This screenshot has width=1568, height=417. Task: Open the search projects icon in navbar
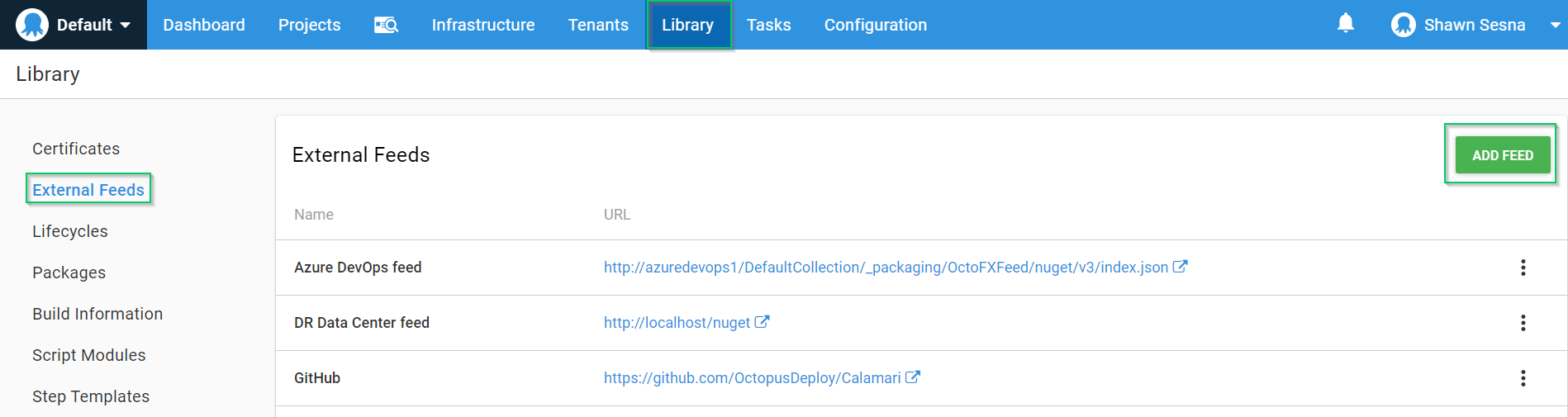point(386,25)
